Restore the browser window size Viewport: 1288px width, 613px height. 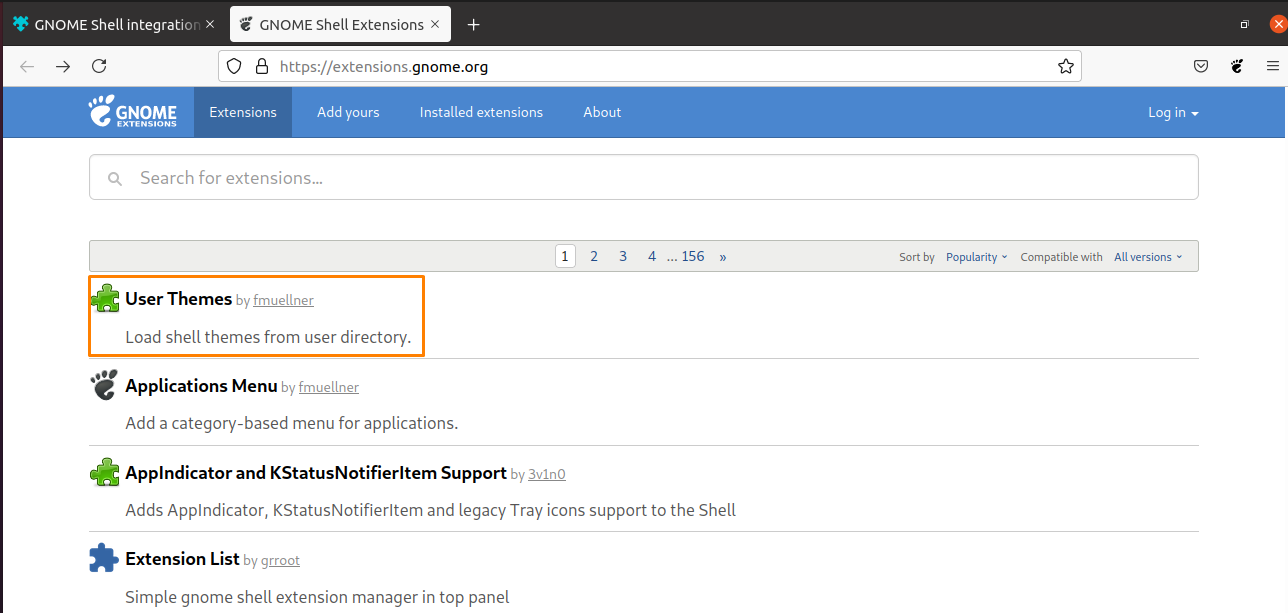pos(1244,24)
